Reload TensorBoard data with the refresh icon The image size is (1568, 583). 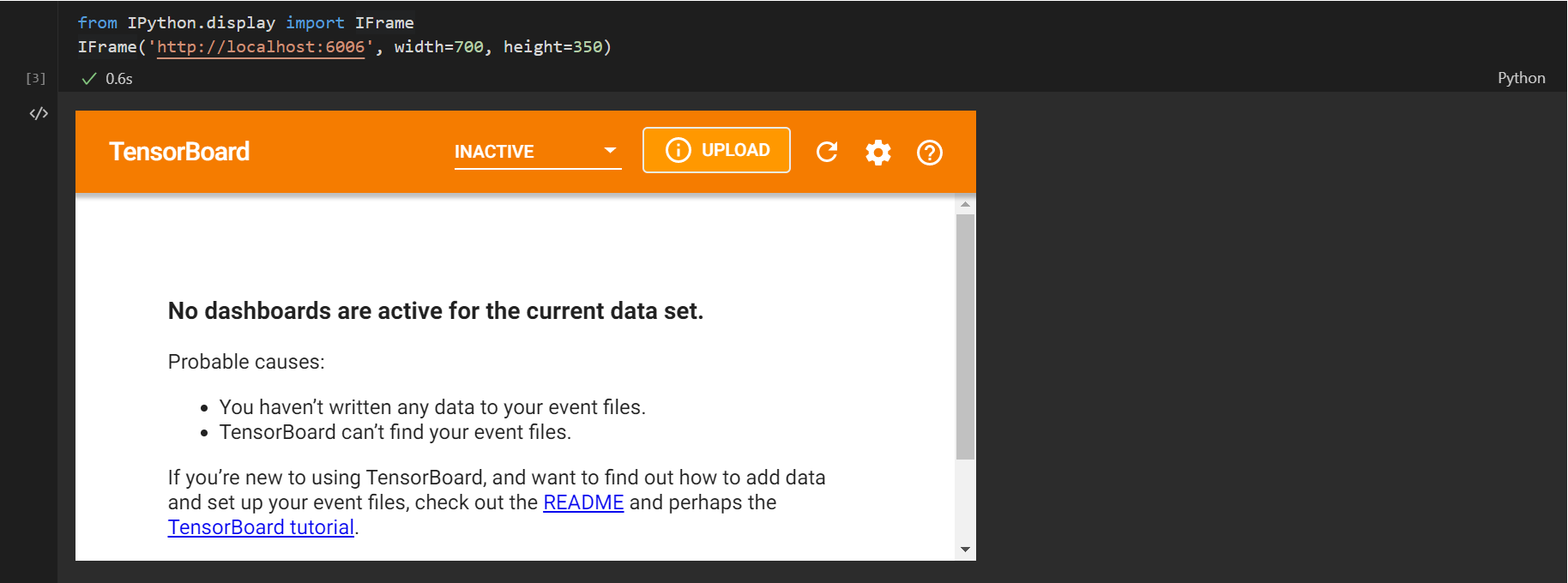coord(827,152)
